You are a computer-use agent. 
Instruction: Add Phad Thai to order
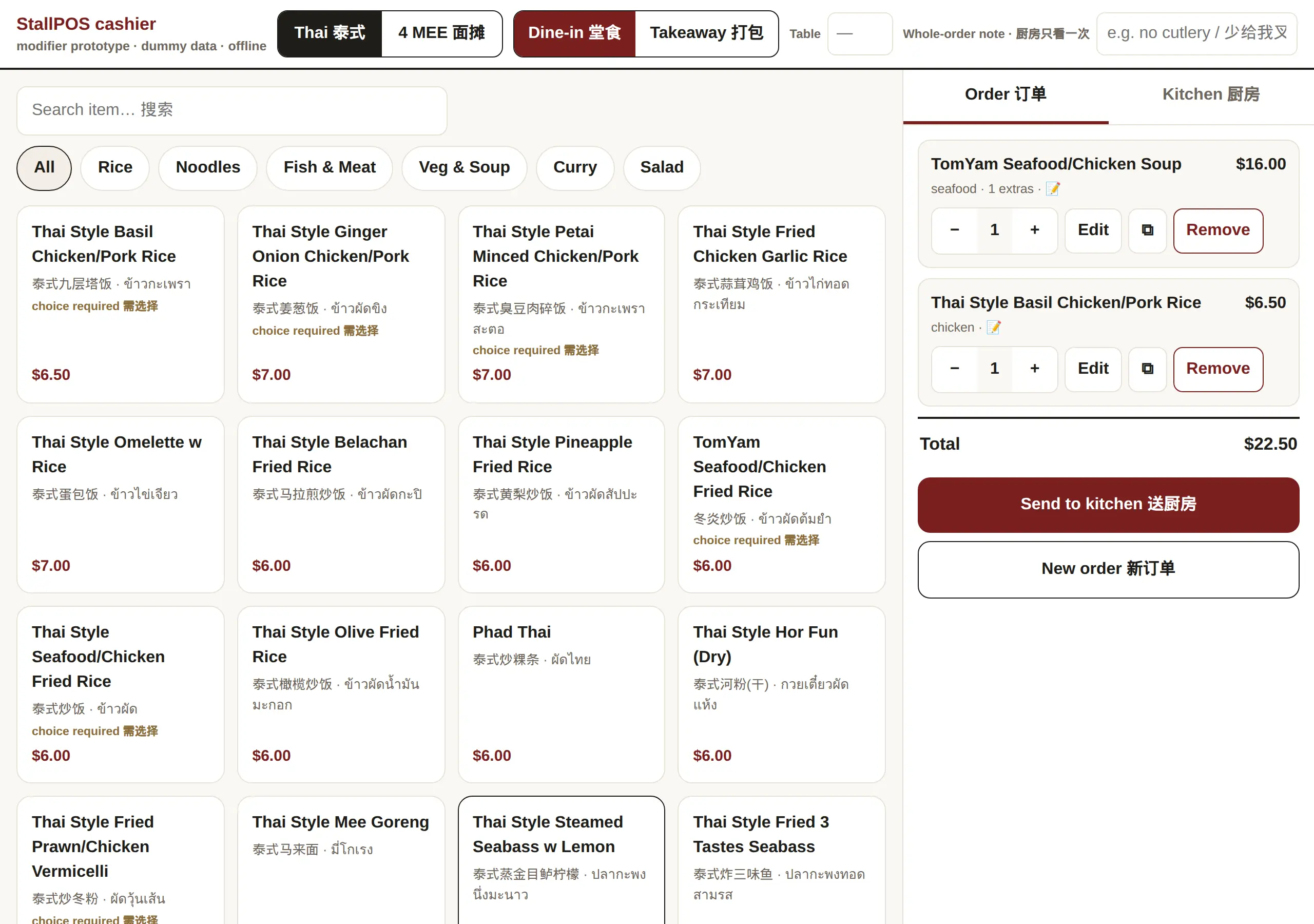pos(561,695)
